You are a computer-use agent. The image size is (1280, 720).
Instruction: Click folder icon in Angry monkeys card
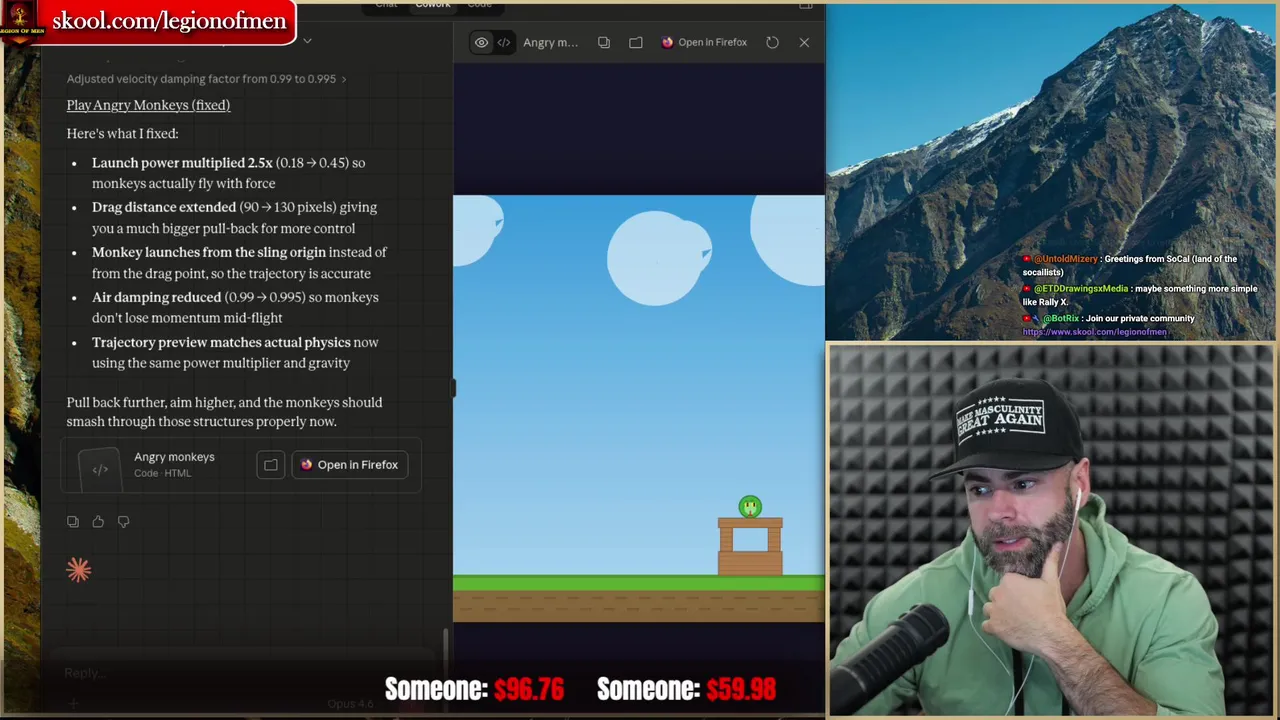tap(271, 464)
